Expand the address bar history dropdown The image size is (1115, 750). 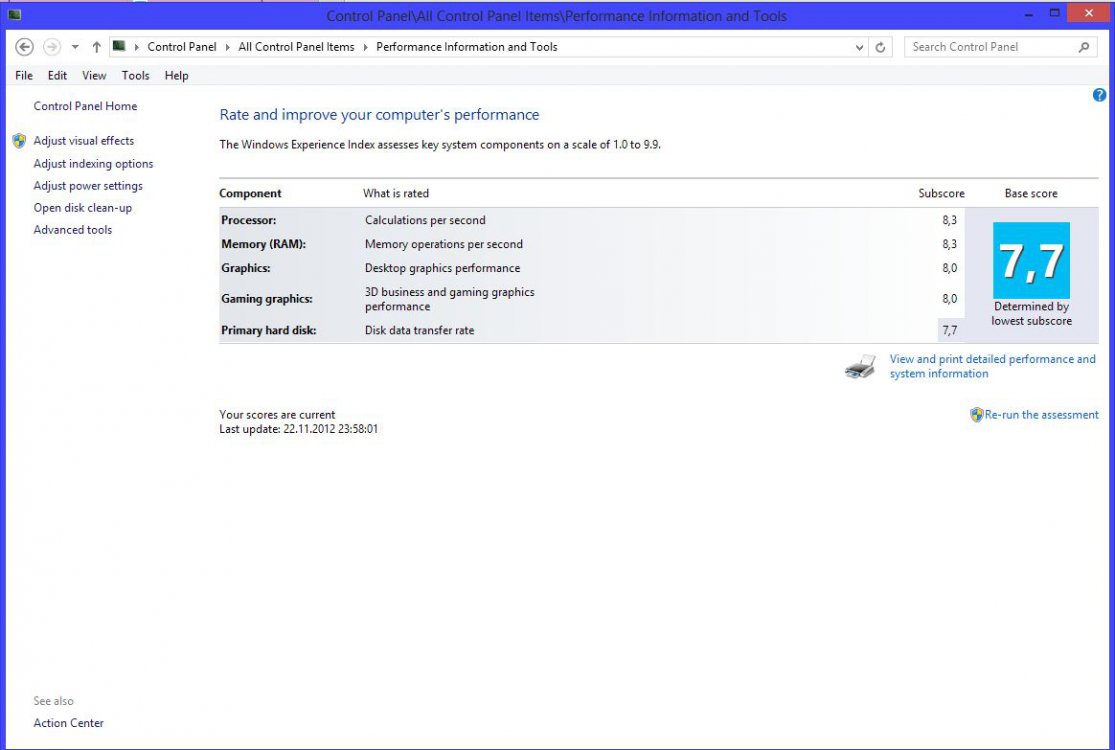tap(860, 47)
